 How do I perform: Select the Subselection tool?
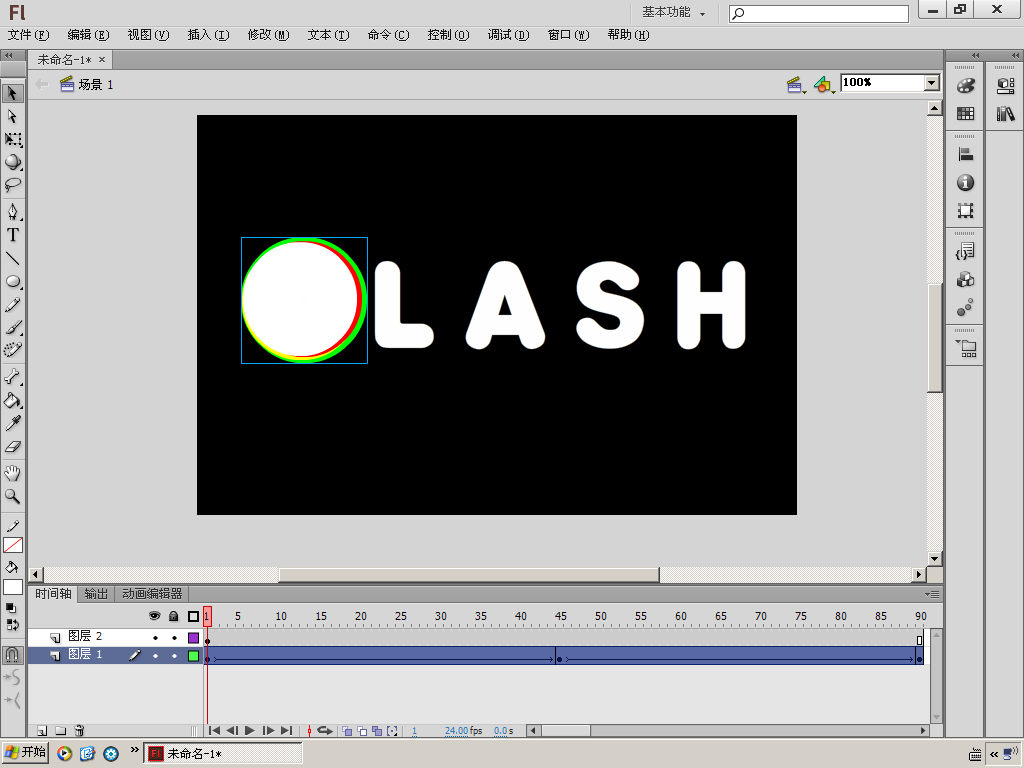[12, 116]
